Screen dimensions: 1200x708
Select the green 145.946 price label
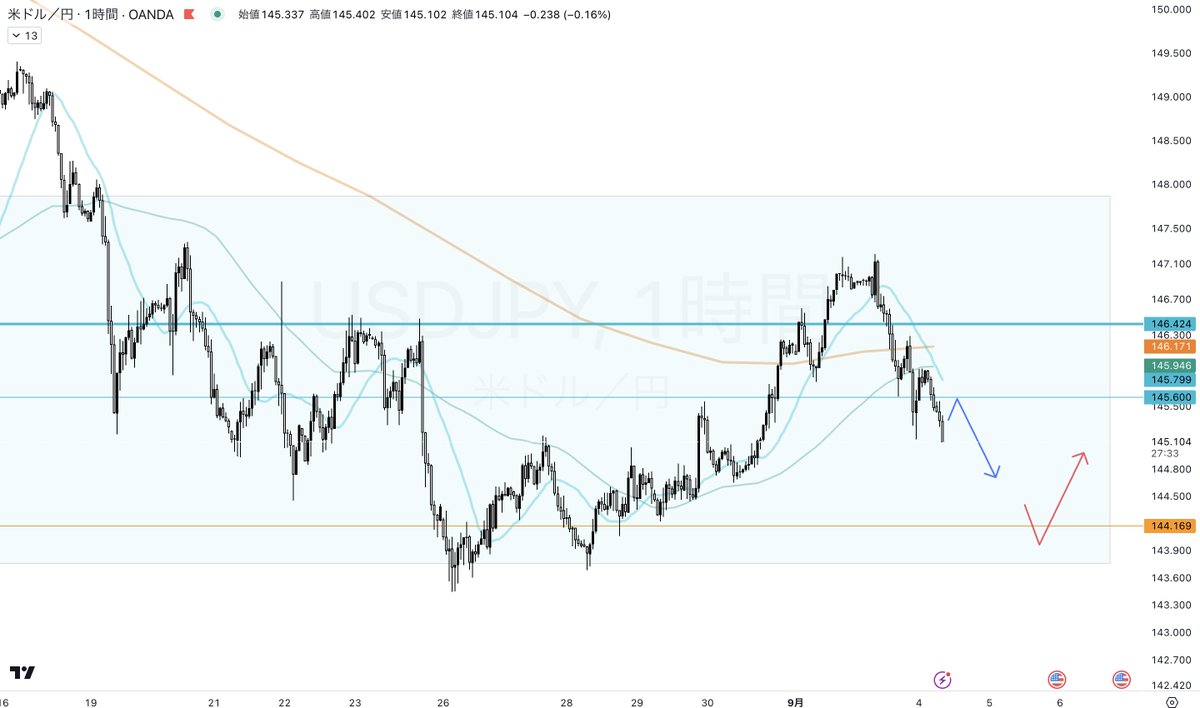pos(1170,366)
